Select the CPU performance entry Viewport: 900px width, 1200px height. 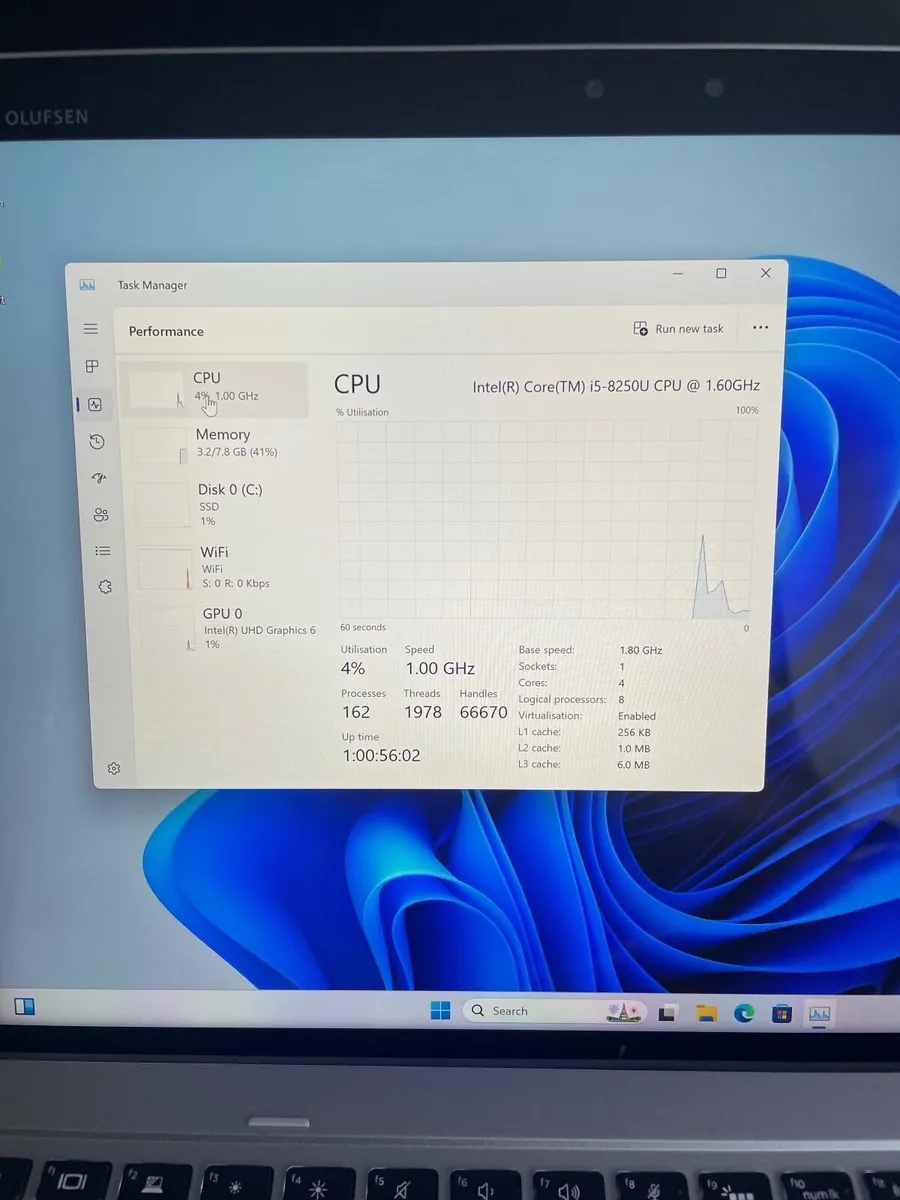[x=214, y=389]
